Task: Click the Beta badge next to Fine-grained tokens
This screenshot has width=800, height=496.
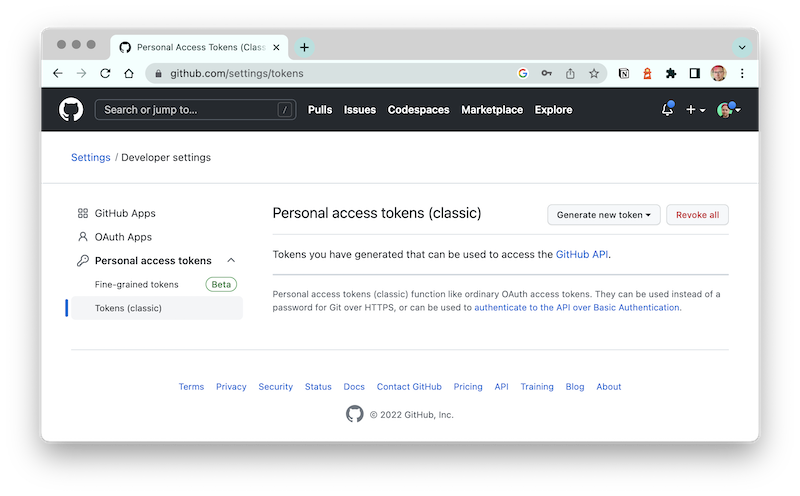Action: coord(221,284)
